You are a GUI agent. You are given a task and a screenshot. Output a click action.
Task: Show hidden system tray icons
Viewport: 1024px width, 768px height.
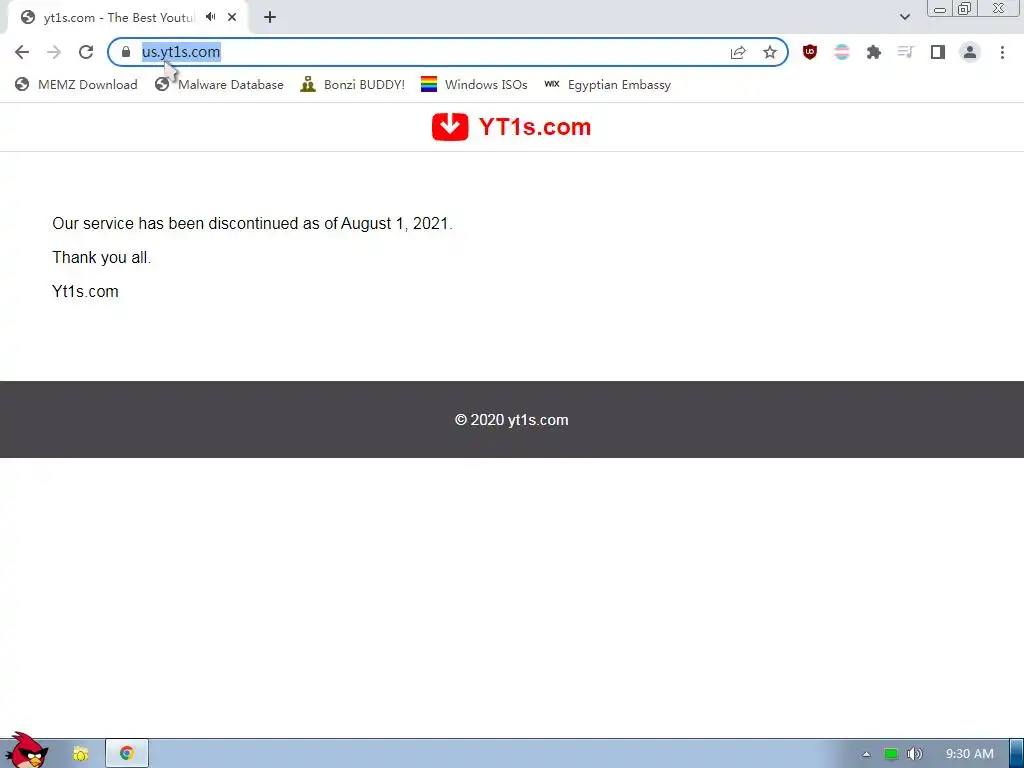point(866,754)
